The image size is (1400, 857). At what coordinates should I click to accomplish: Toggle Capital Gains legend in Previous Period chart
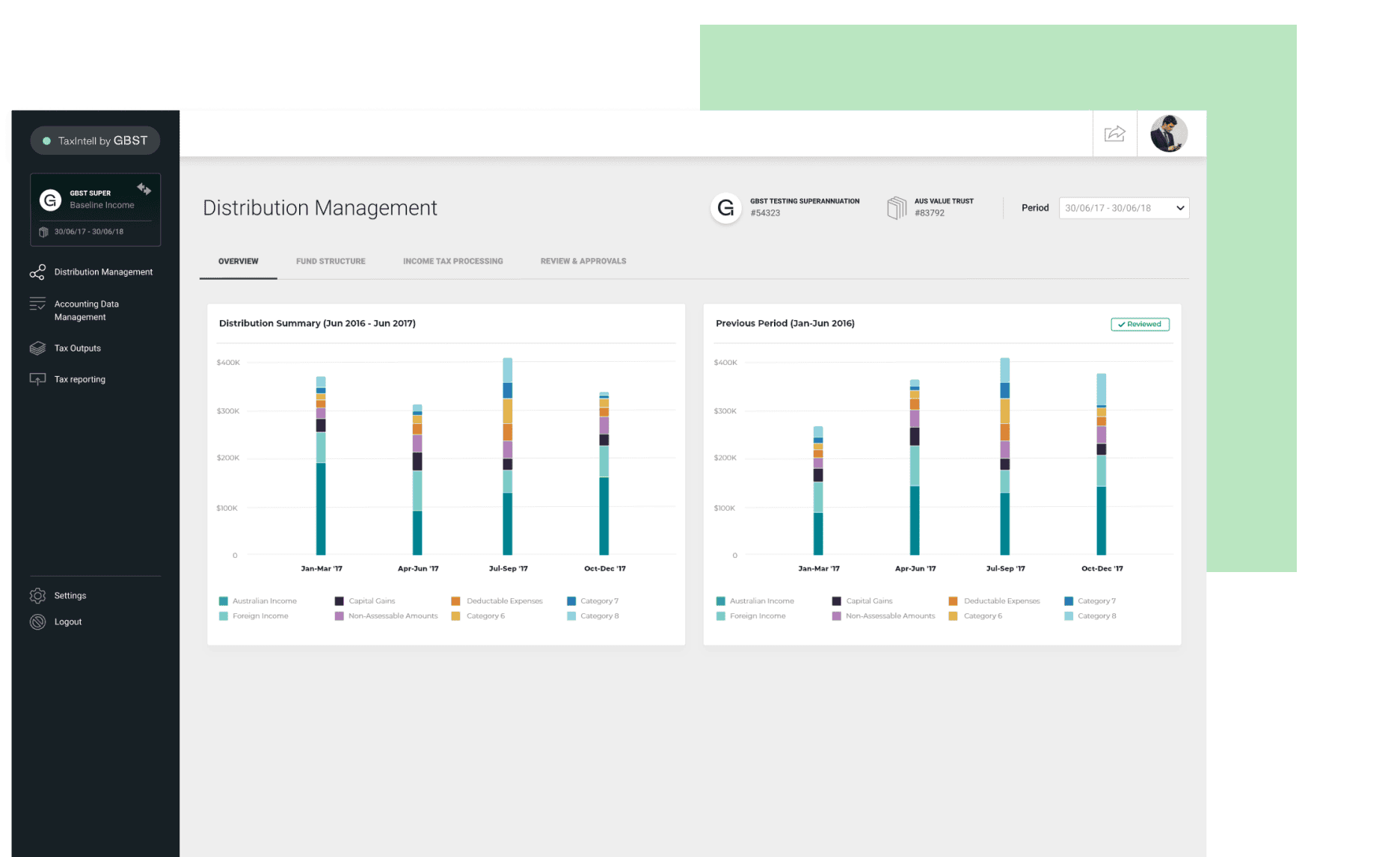tap(862, 601)
